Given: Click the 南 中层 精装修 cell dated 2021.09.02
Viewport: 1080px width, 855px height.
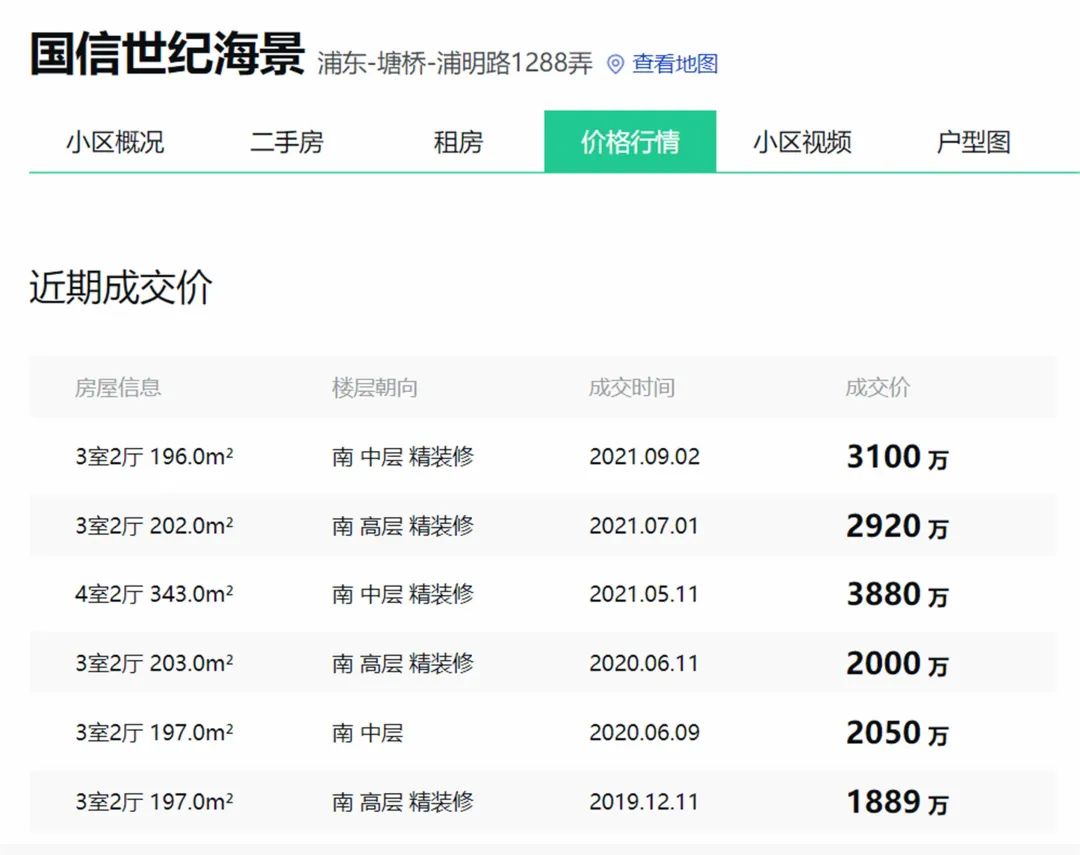Looking at the screenshot, I should pyautogui.click(x=403, y=456).
